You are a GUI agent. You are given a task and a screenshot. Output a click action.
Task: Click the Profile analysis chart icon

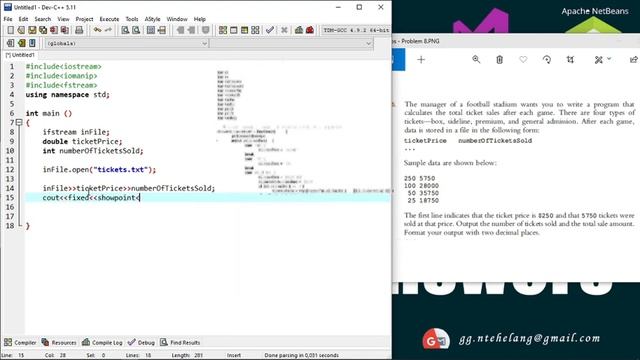point(299,30)
